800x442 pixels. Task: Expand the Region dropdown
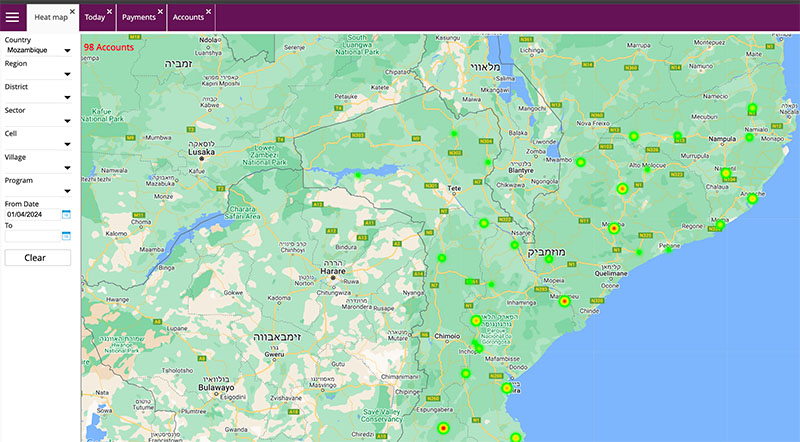coord(67,74)
